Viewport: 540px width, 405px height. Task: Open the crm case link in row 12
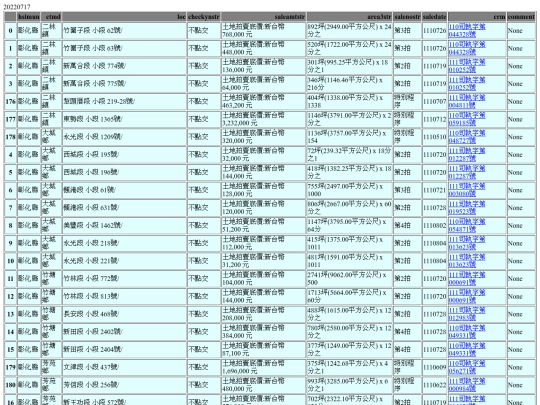[467, 297]
